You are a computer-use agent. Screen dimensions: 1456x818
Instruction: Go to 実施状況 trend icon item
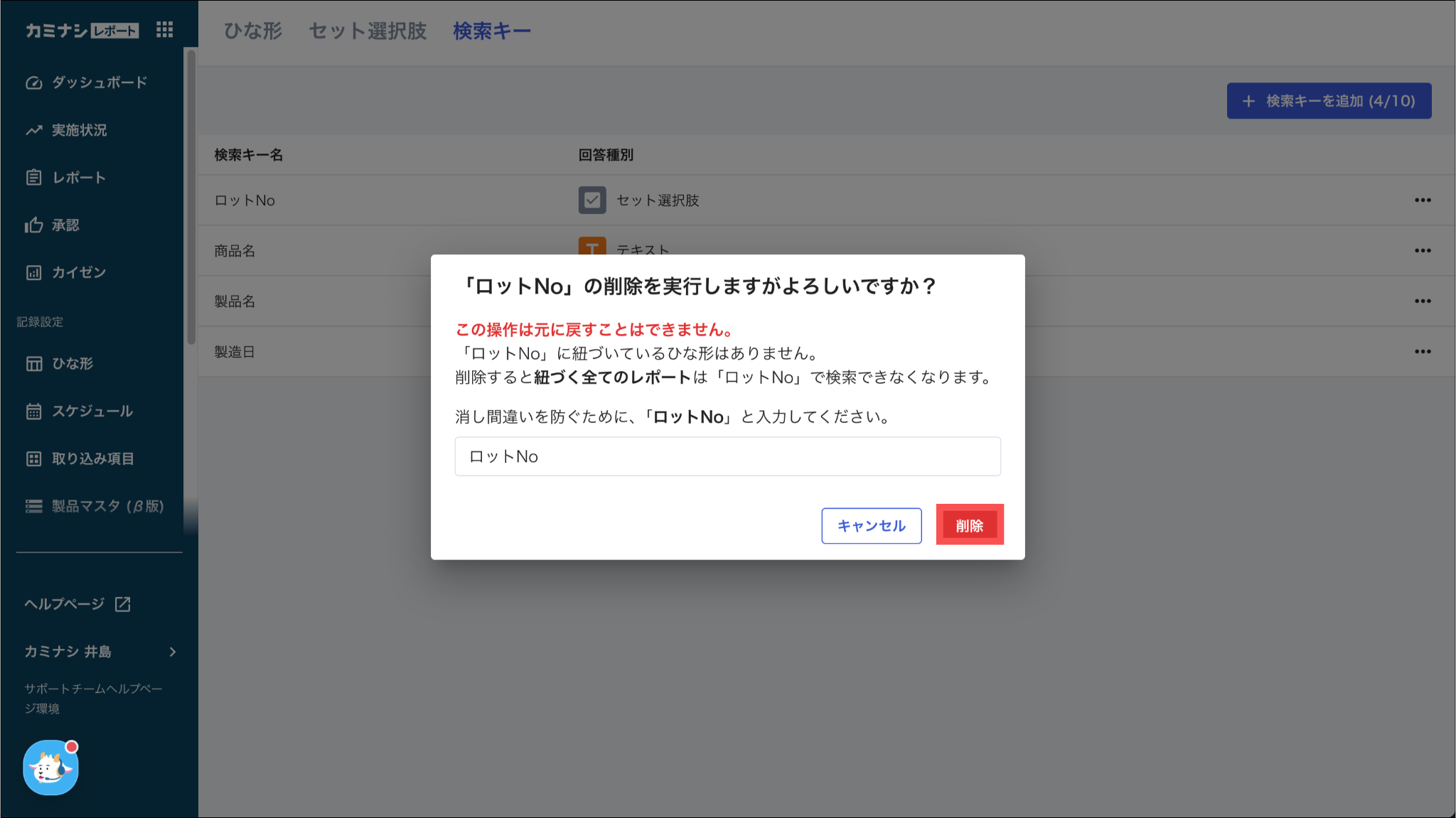[x=79, y=130]
